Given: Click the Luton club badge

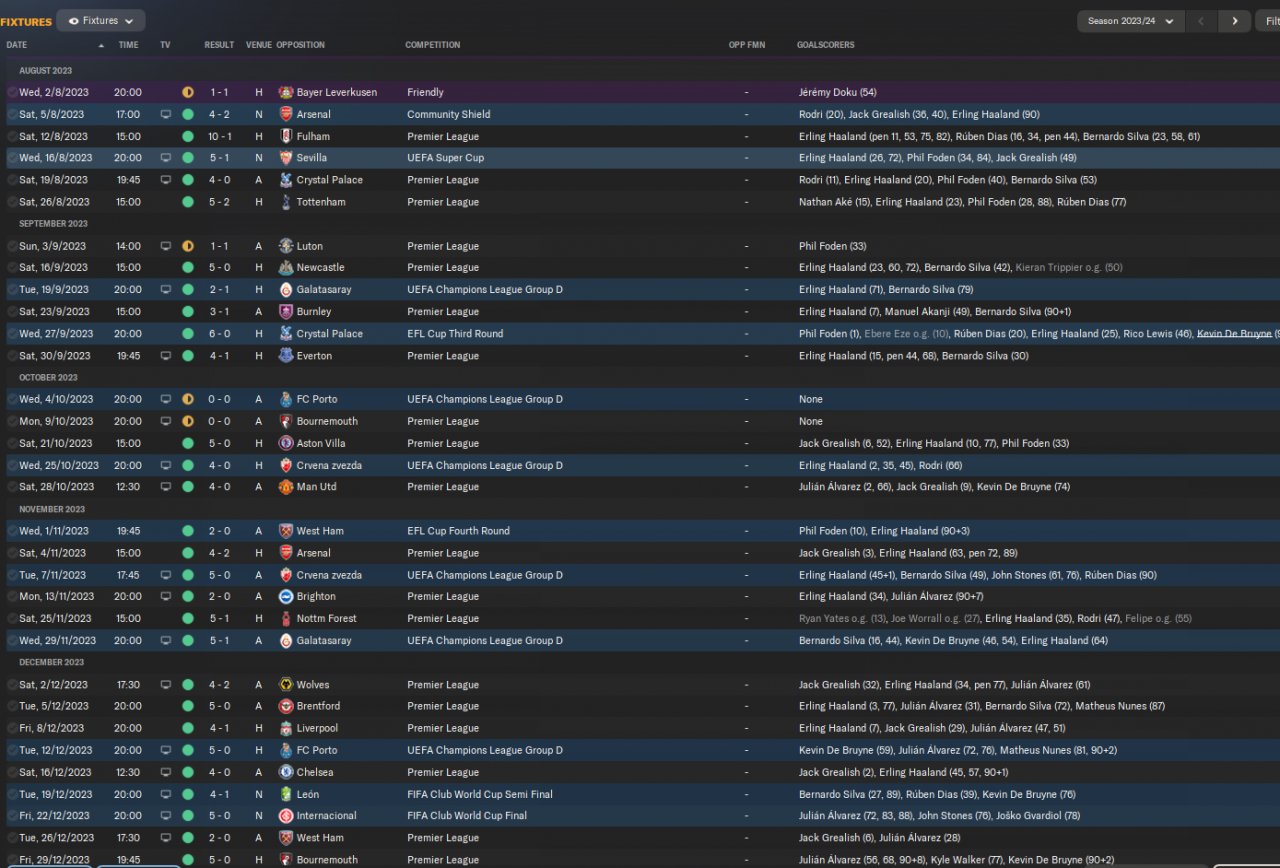Looking at the screenshot, I should pos(286,246).
